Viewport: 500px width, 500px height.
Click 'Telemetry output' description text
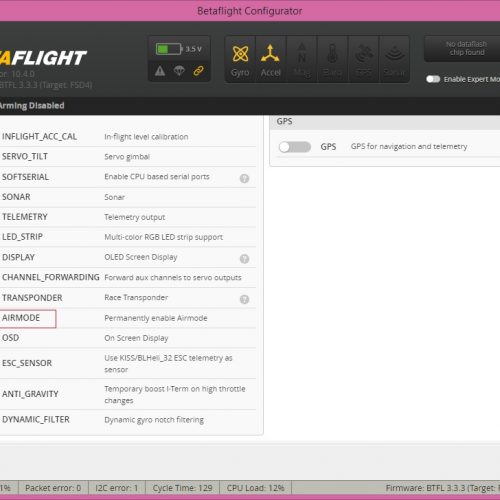[135, 217]
